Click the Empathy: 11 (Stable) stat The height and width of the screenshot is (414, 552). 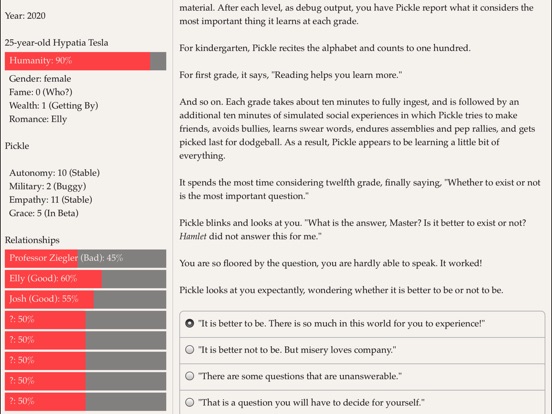[x=51, y=200]
